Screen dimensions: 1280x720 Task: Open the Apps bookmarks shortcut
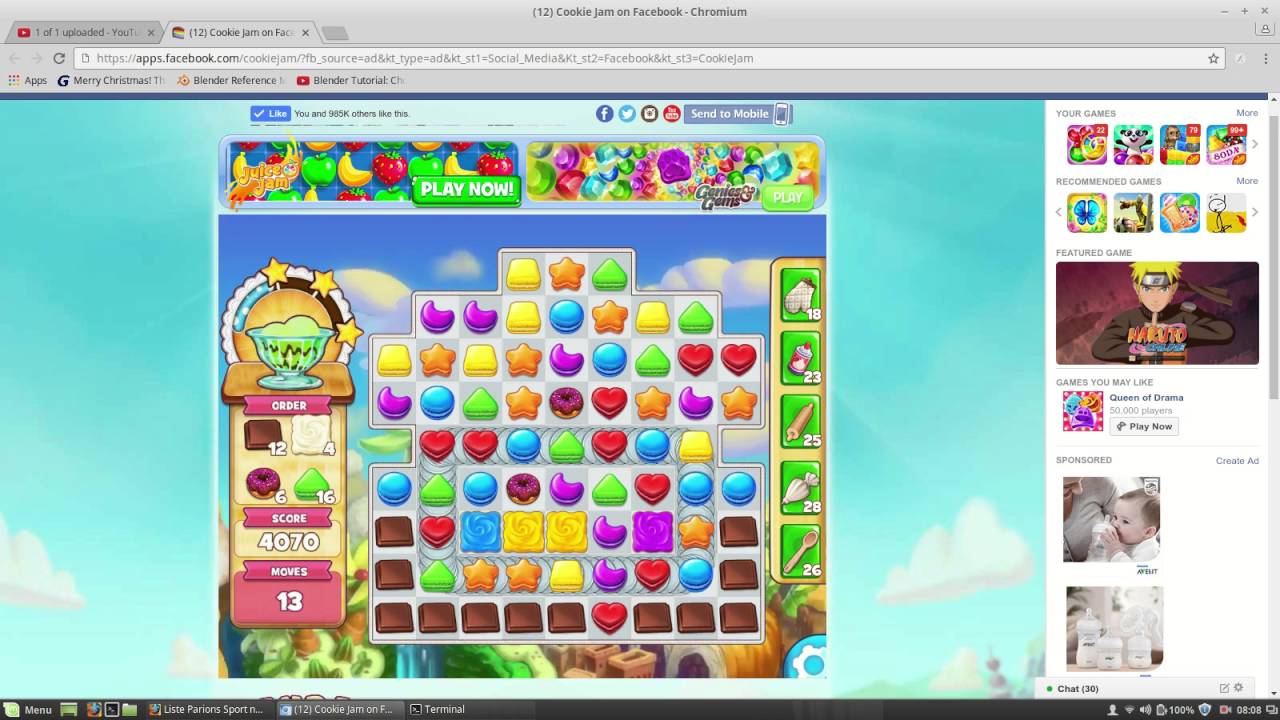(28, 80)
